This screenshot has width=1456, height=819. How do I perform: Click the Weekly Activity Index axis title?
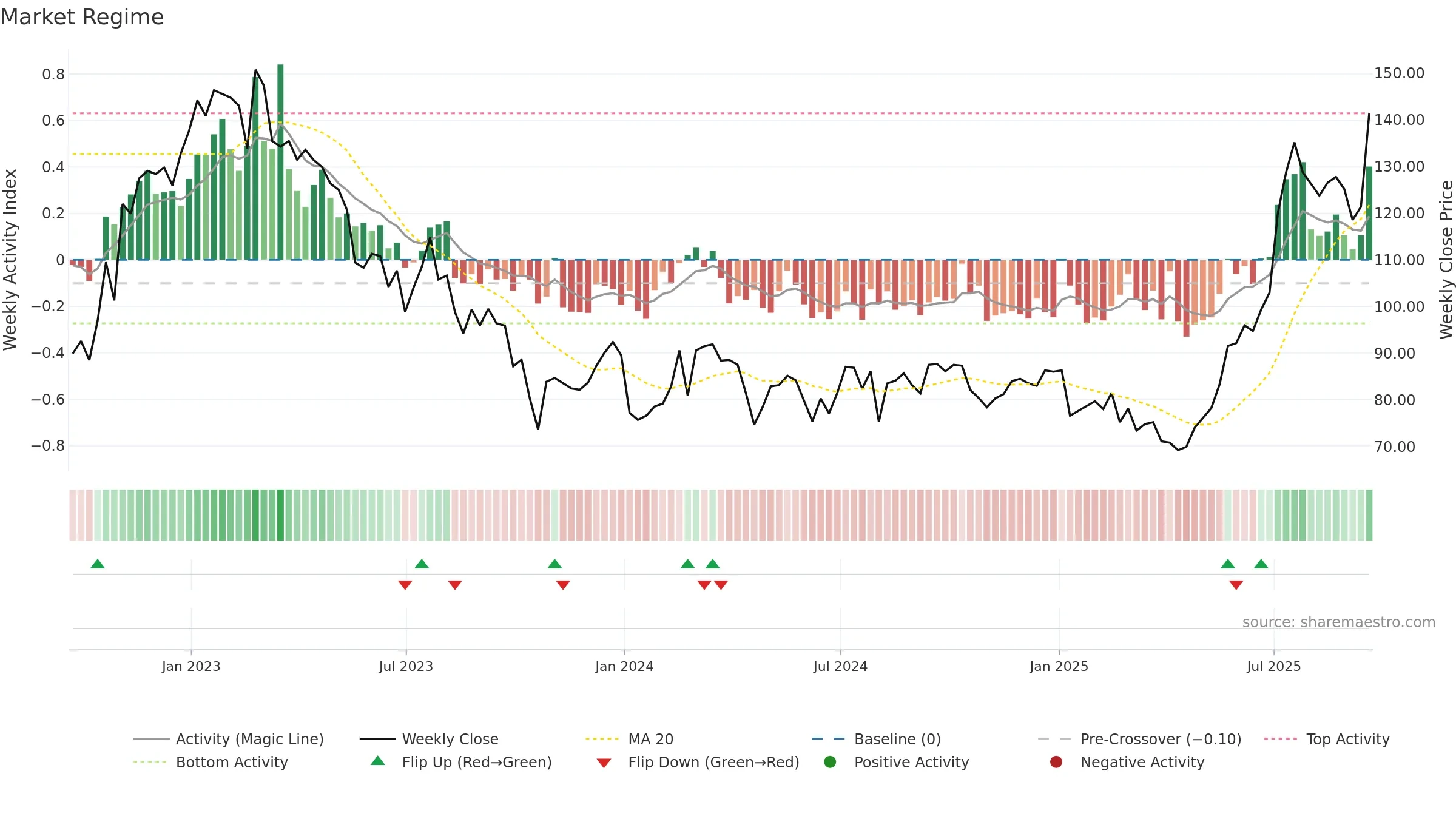tap(10, 260)
